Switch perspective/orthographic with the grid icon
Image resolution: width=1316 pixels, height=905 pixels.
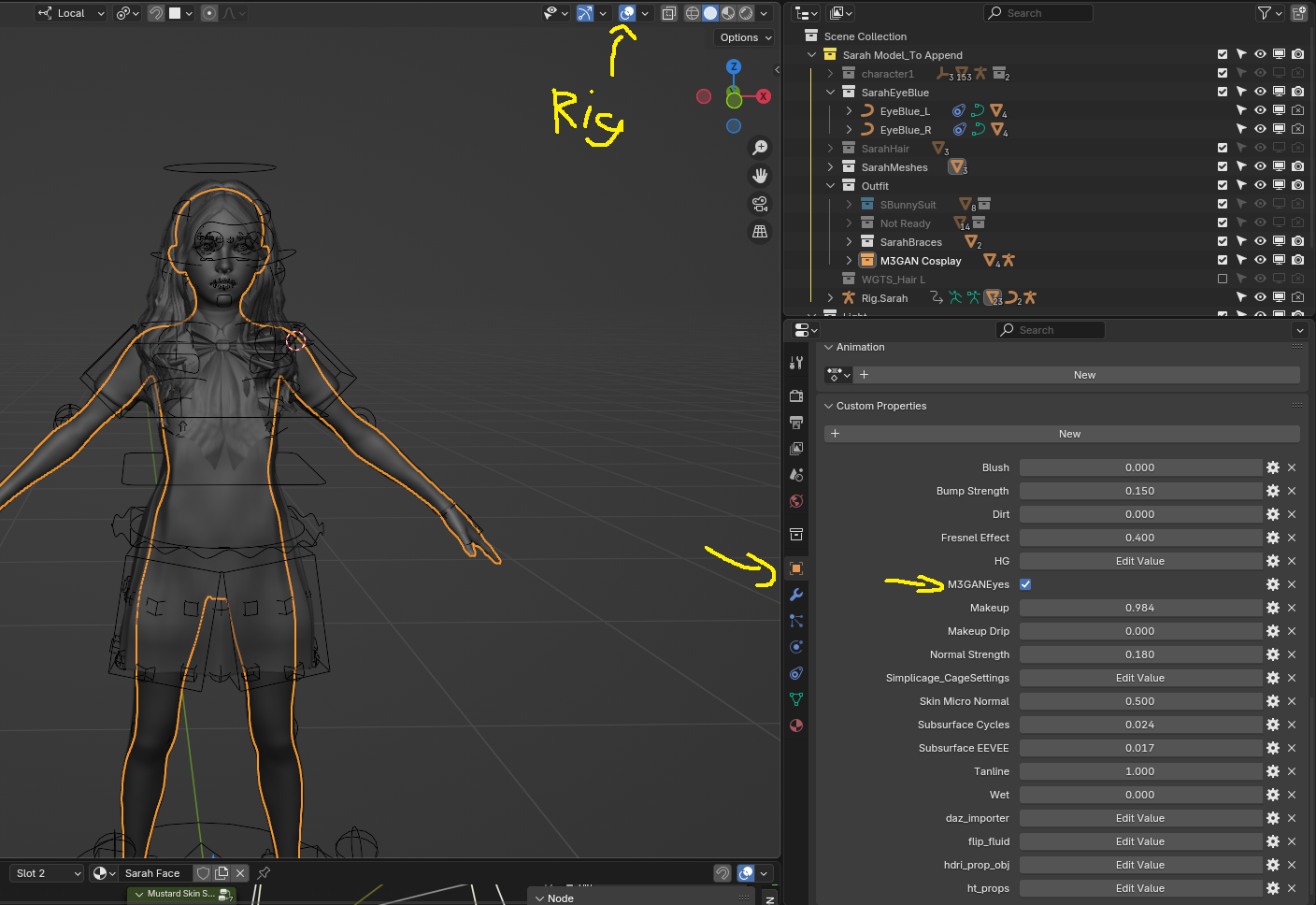coord(760,232)
